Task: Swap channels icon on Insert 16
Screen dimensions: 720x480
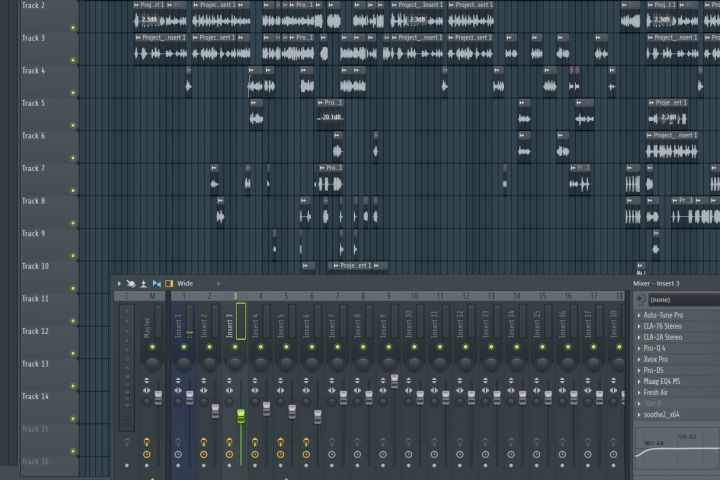Action: click(x=562, y=390)
